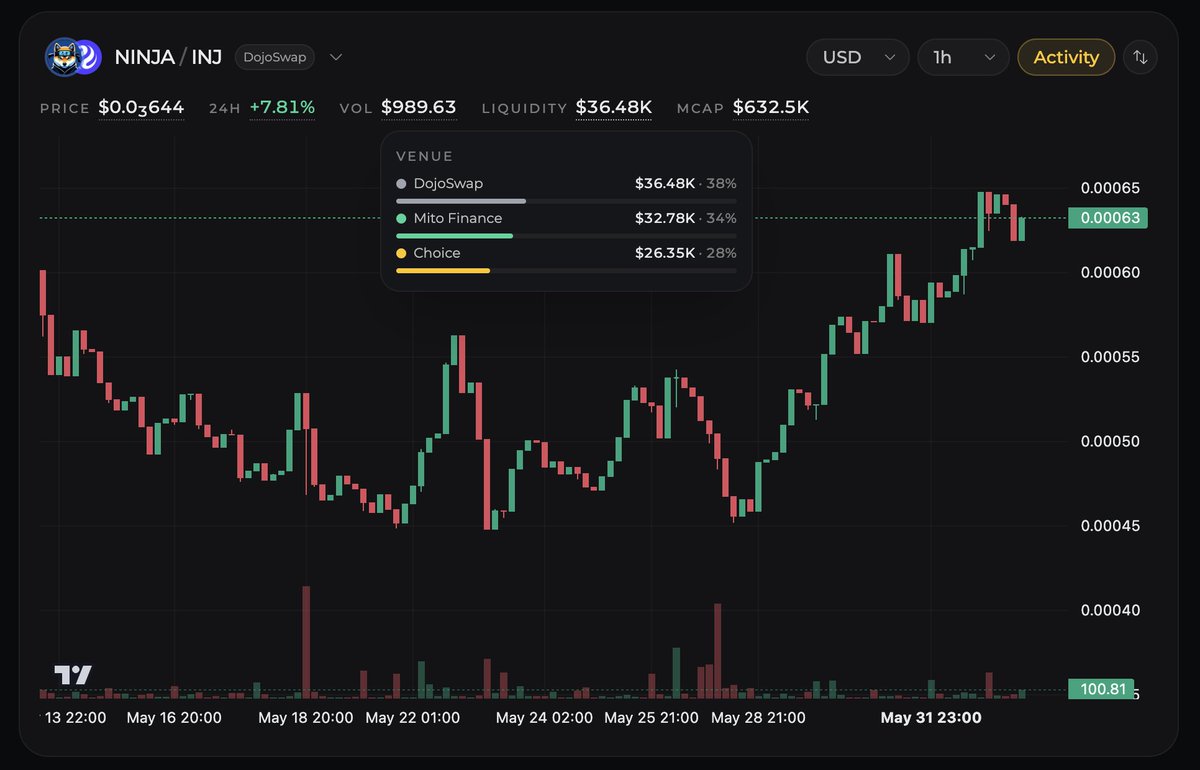This screenshot has width=1200, height=770.
Task: Open the USD currency dropdown
Action: (x=858, y=57)
